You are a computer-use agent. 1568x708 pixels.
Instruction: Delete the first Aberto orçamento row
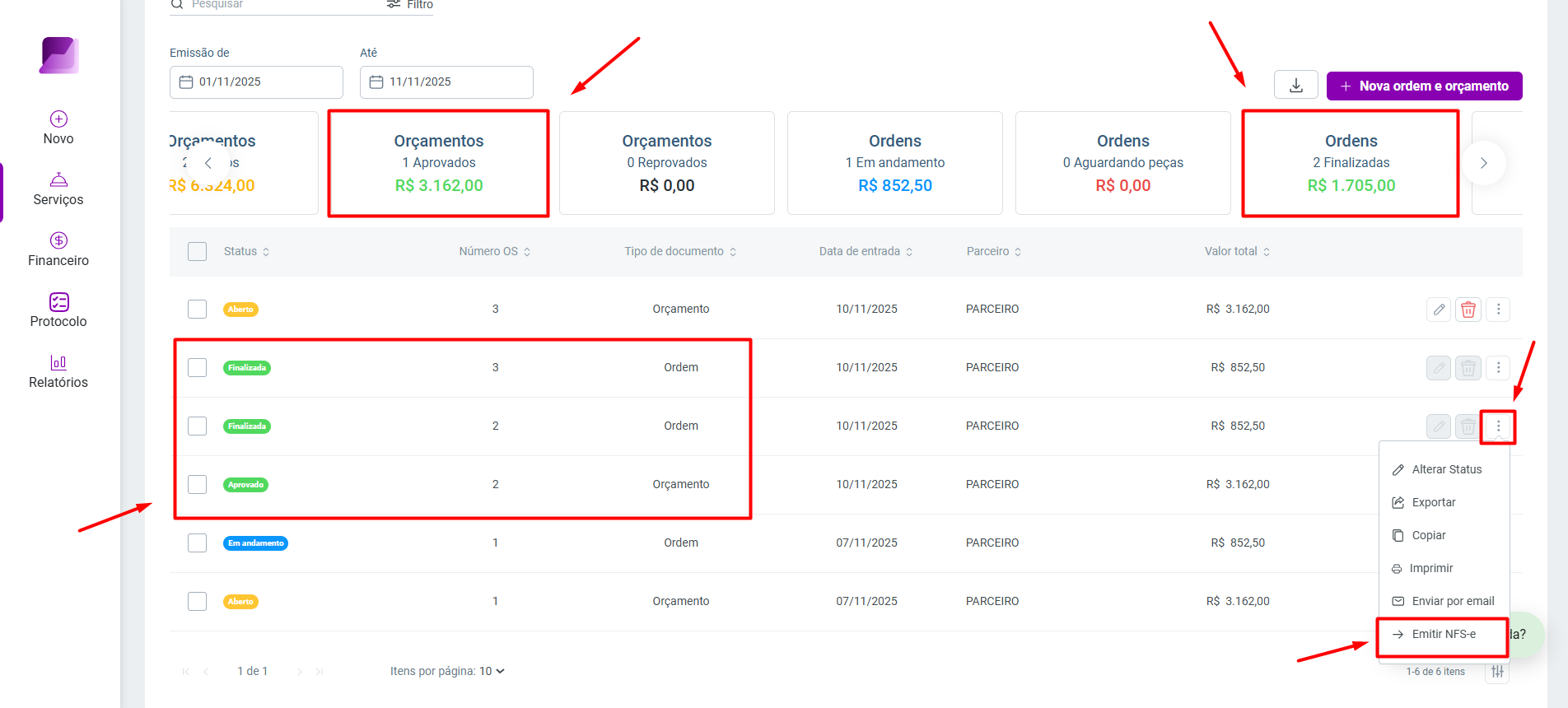click(1468, 310)
